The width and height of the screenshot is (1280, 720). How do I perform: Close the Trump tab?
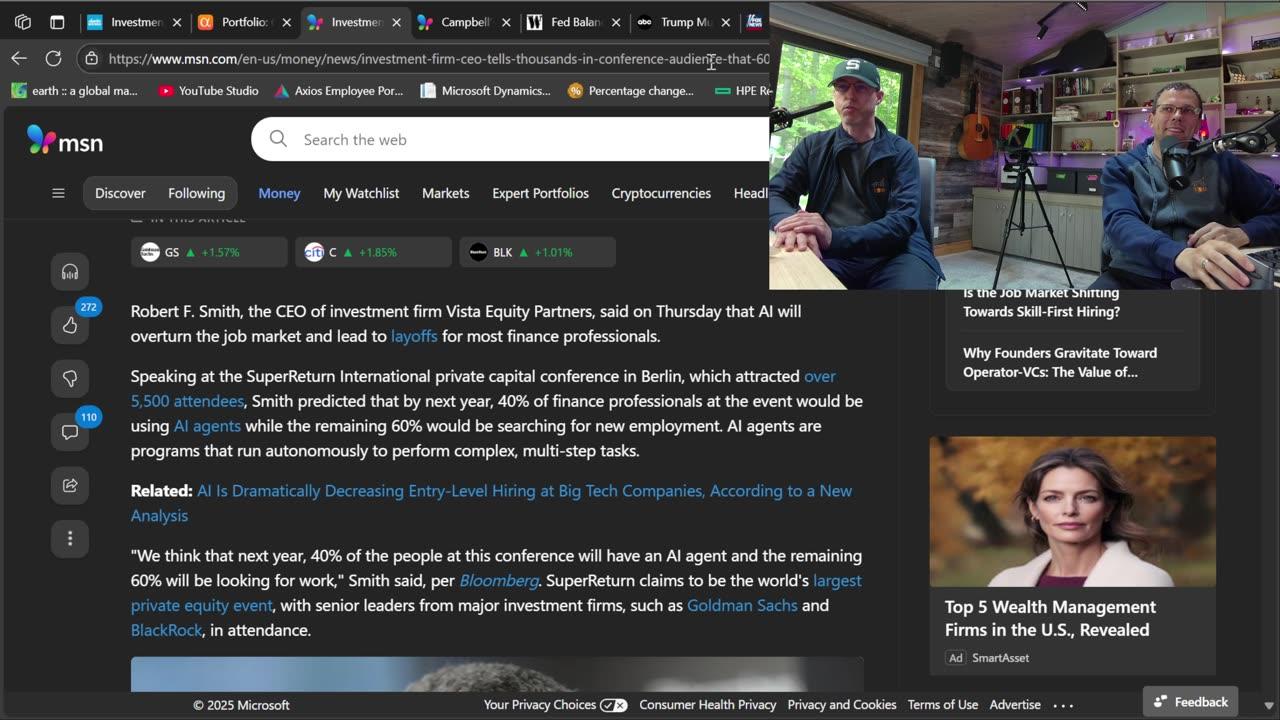726,22
